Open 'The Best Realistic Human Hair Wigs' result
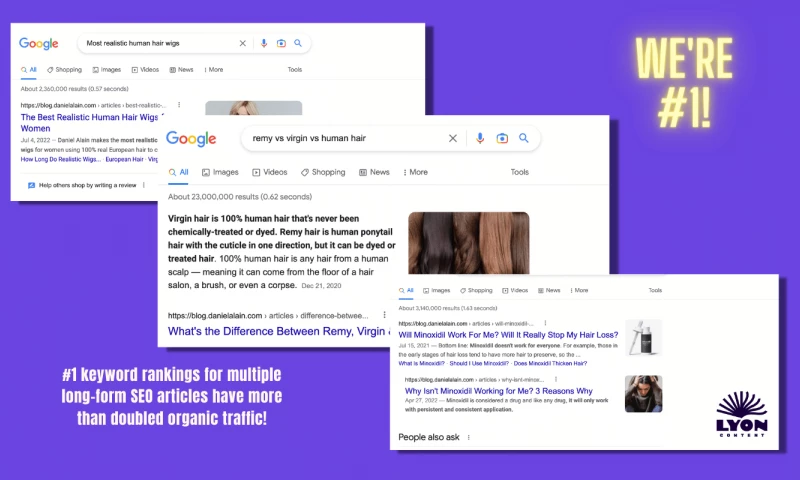Viewport: 800px width, 480px height. [x=90, y=122]
